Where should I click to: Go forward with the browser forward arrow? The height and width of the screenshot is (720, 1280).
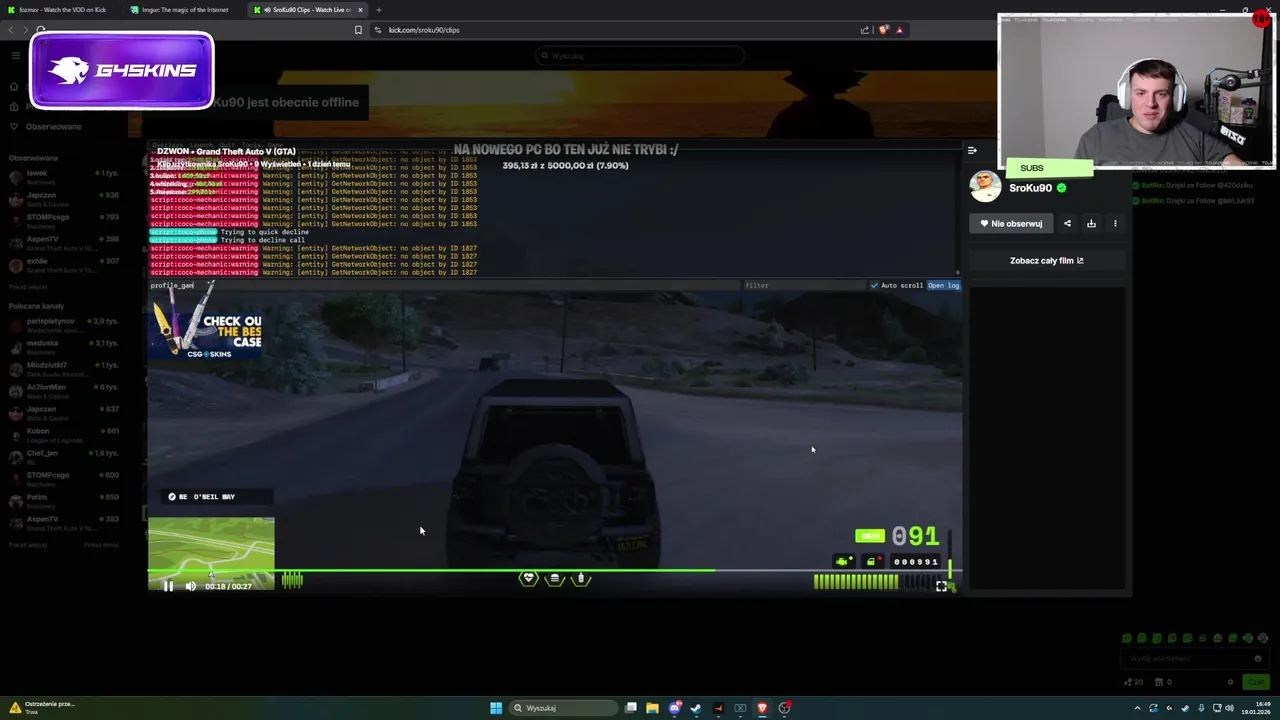click(x=27, y=30)
